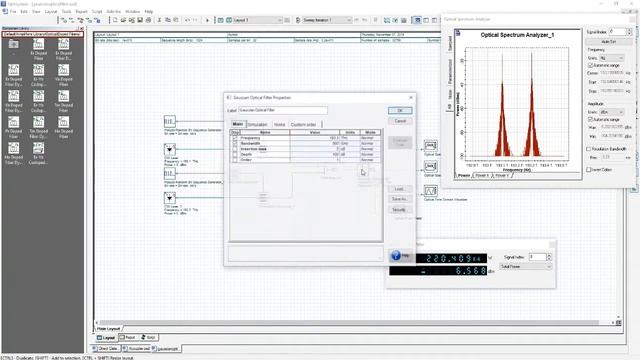Click the Frequency value cell in parameters table
Viewport: 640px width, 360px height.
315,138
